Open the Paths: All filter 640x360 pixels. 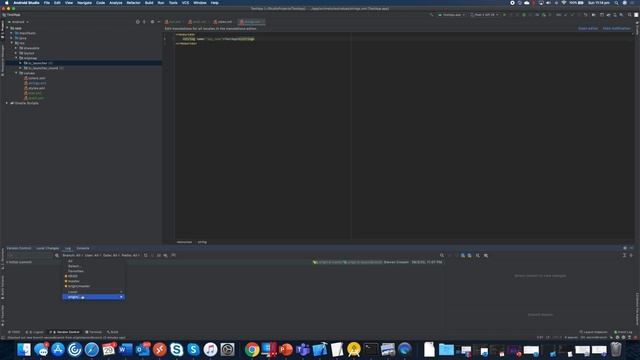point(130,256)
